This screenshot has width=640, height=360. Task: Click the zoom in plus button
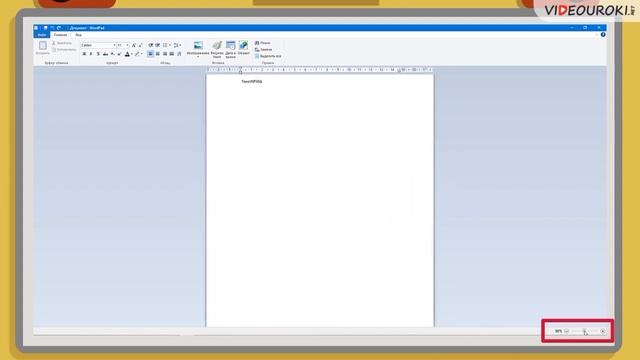click(x=603, y=331)
